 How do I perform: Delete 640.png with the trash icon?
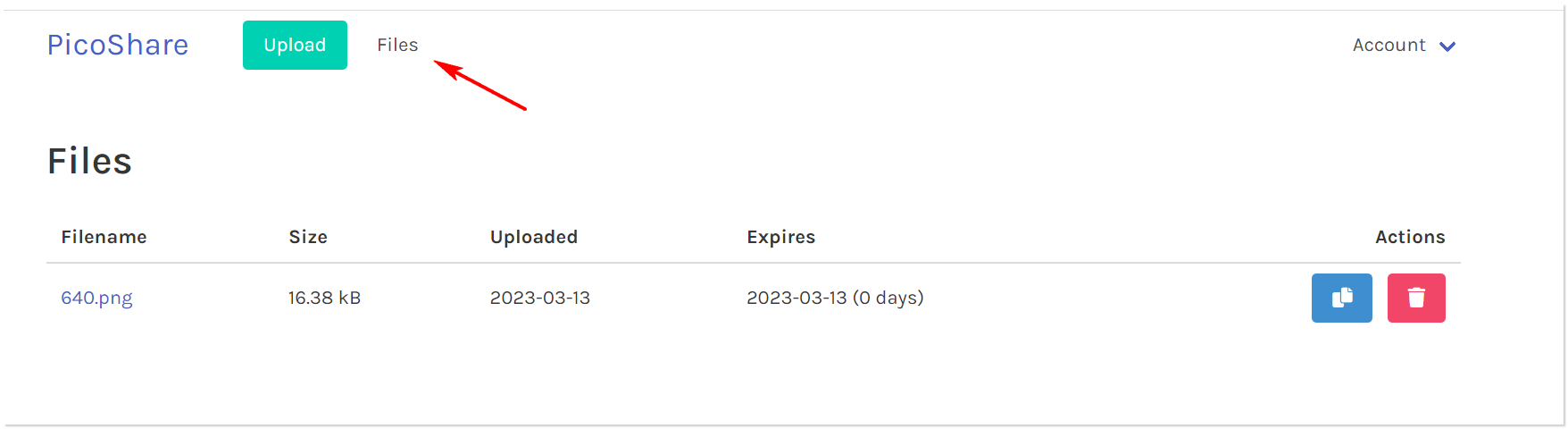[x=1416, y=298]
